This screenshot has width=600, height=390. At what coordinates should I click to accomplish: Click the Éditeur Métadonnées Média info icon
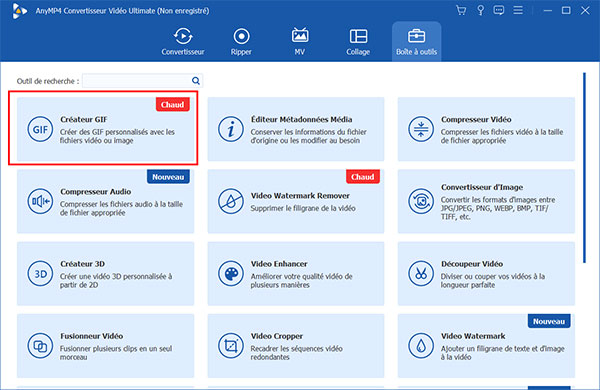[x=231, y=129]
